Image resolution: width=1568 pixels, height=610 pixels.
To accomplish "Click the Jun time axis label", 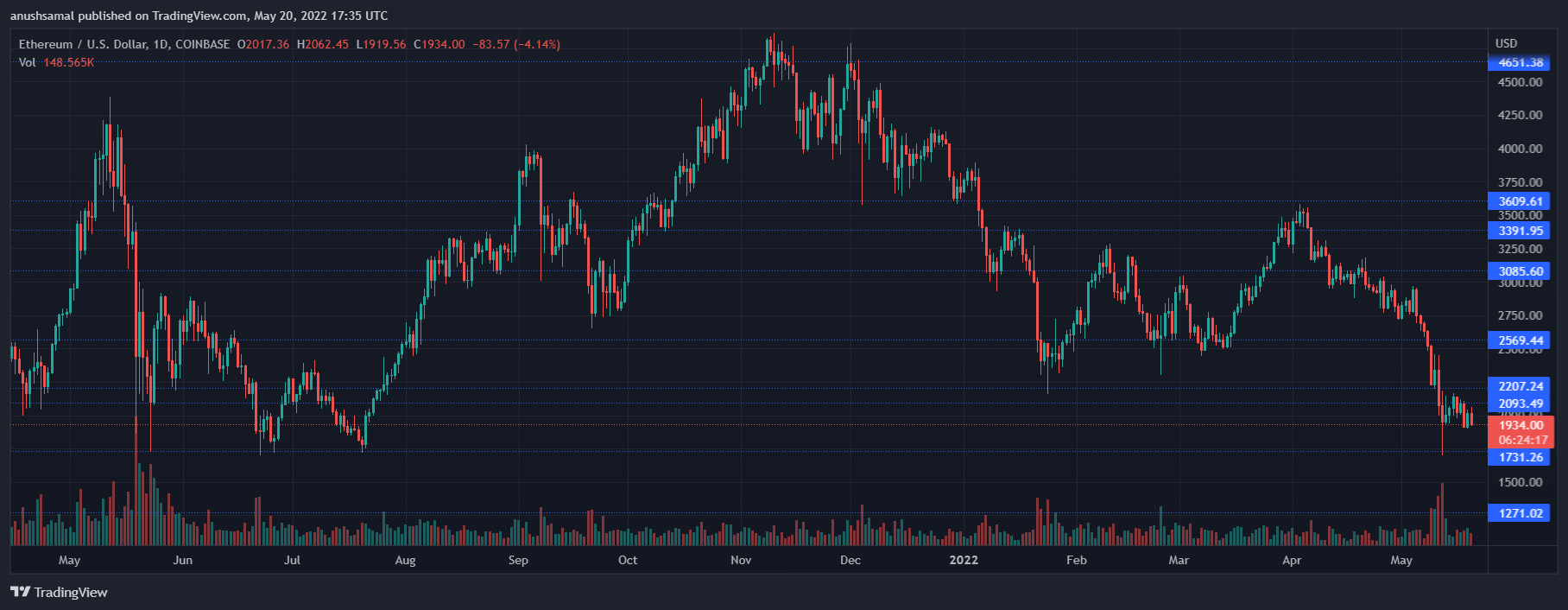I will tap(182, 560).
